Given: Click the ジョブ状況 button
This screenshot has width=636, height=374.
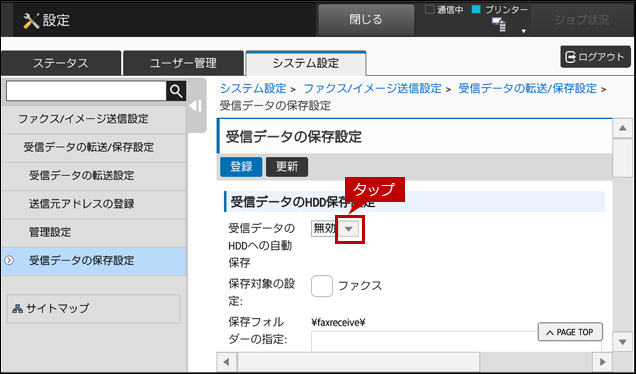Looking at the screenshot, I should (582, 20).
